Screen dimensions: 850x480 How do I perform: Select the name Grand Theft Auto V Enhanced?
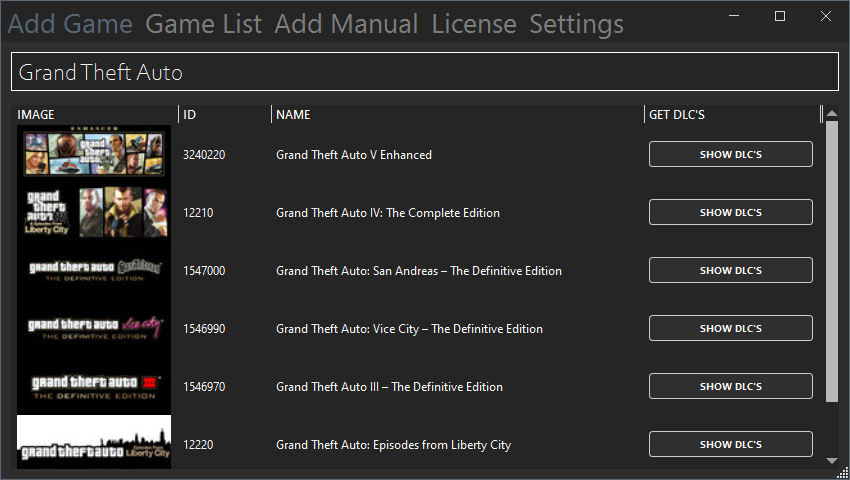pos(354,155)
